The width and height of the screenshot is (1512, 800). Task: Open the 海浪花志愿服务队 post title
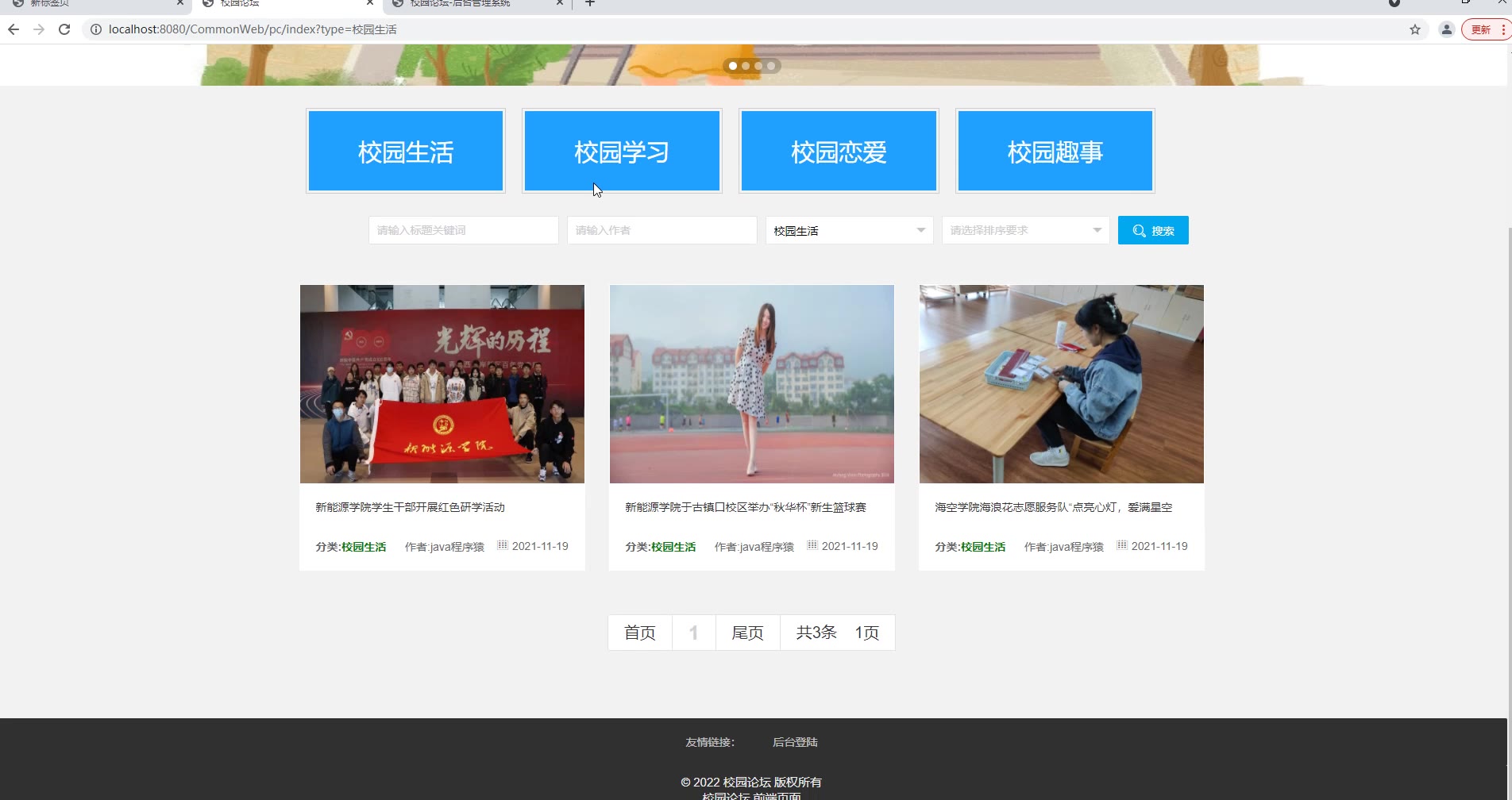tap(1054, 507)
